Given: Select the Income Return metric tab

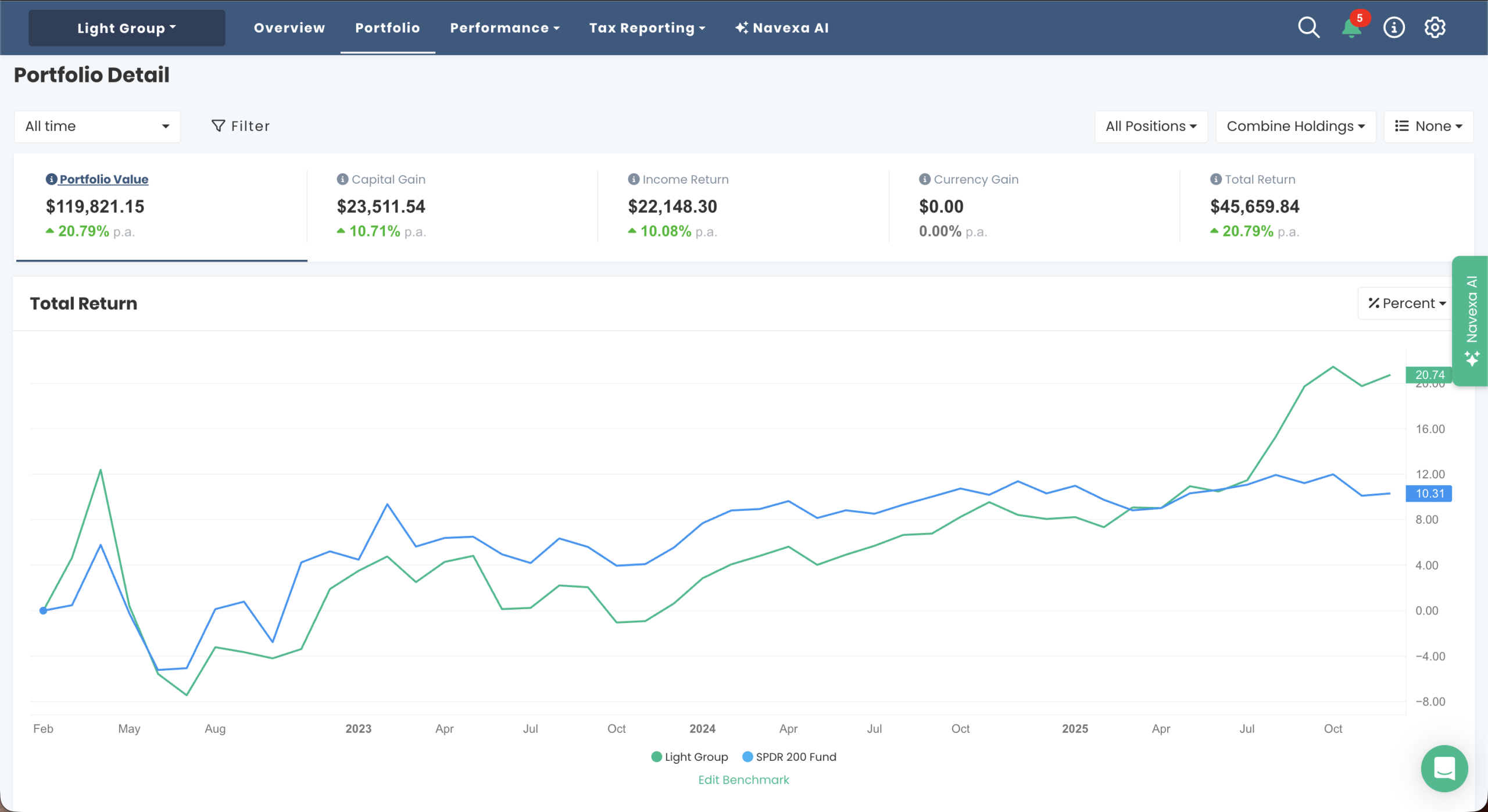Looking at the screenshot, I should (743, 206).
